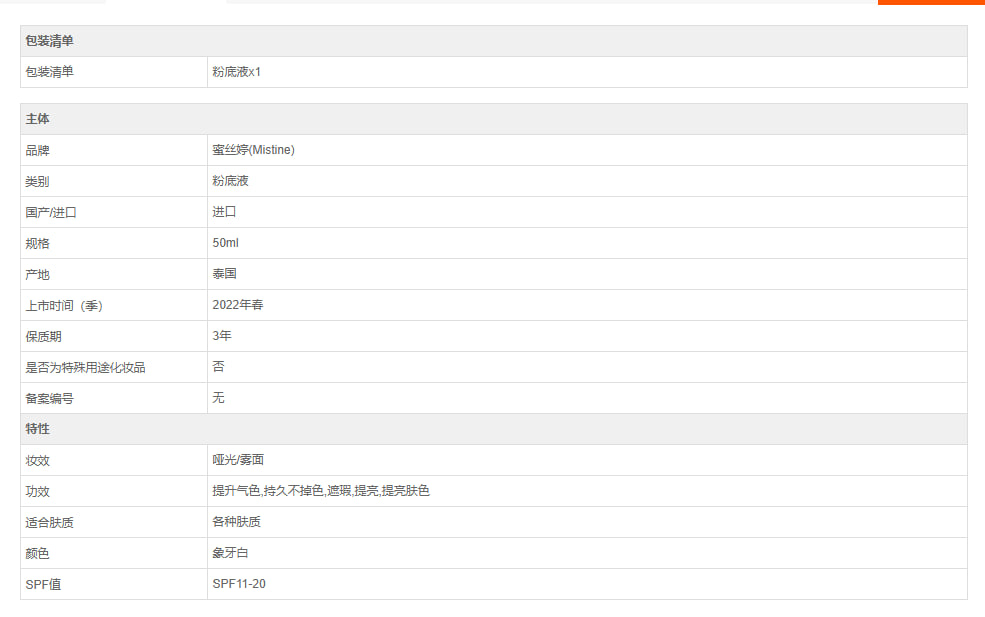Click the SPF11-20 value

(x=239, y=584)
